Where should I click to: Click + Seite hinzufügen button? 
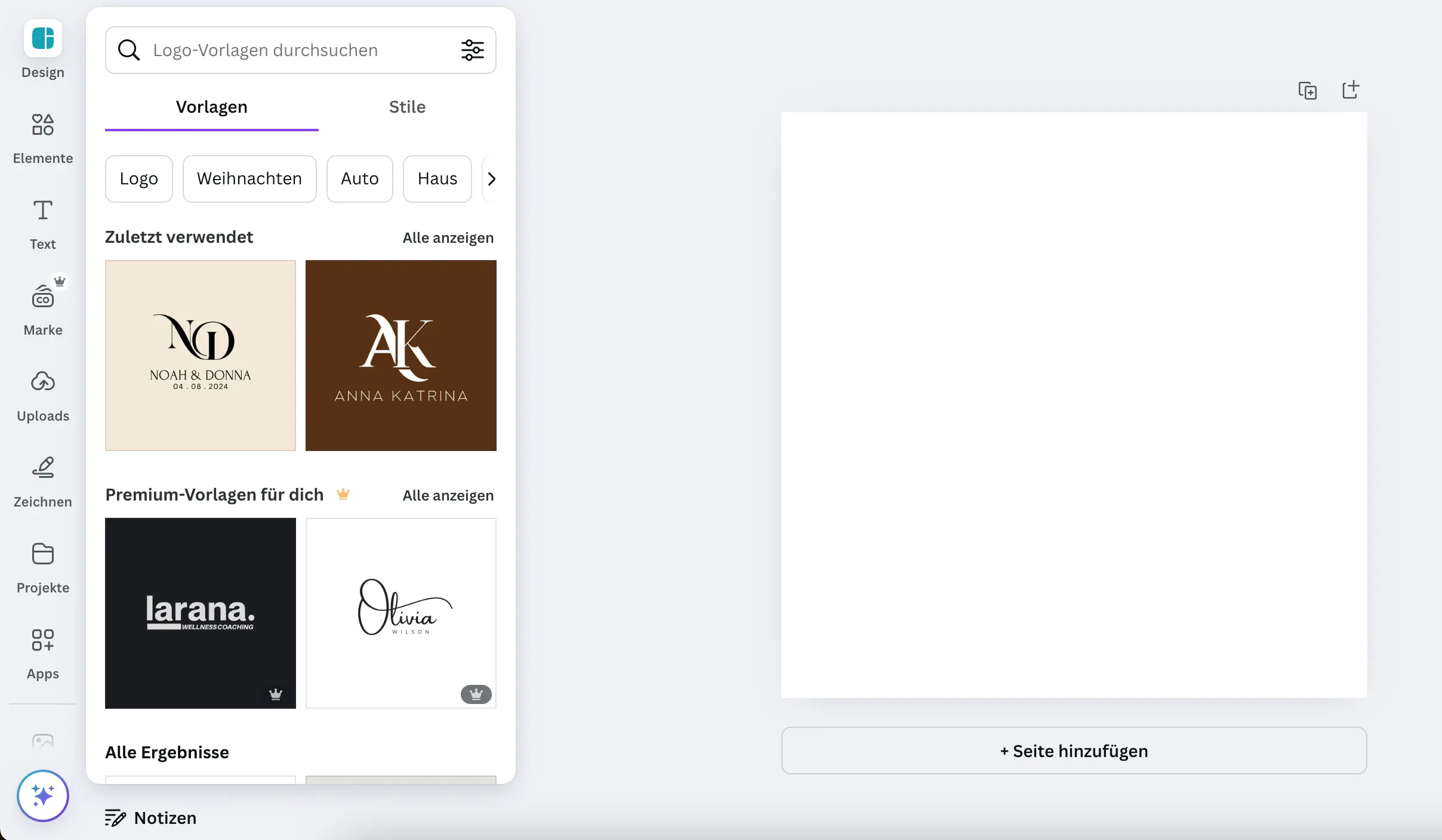tap(1074, 751)
